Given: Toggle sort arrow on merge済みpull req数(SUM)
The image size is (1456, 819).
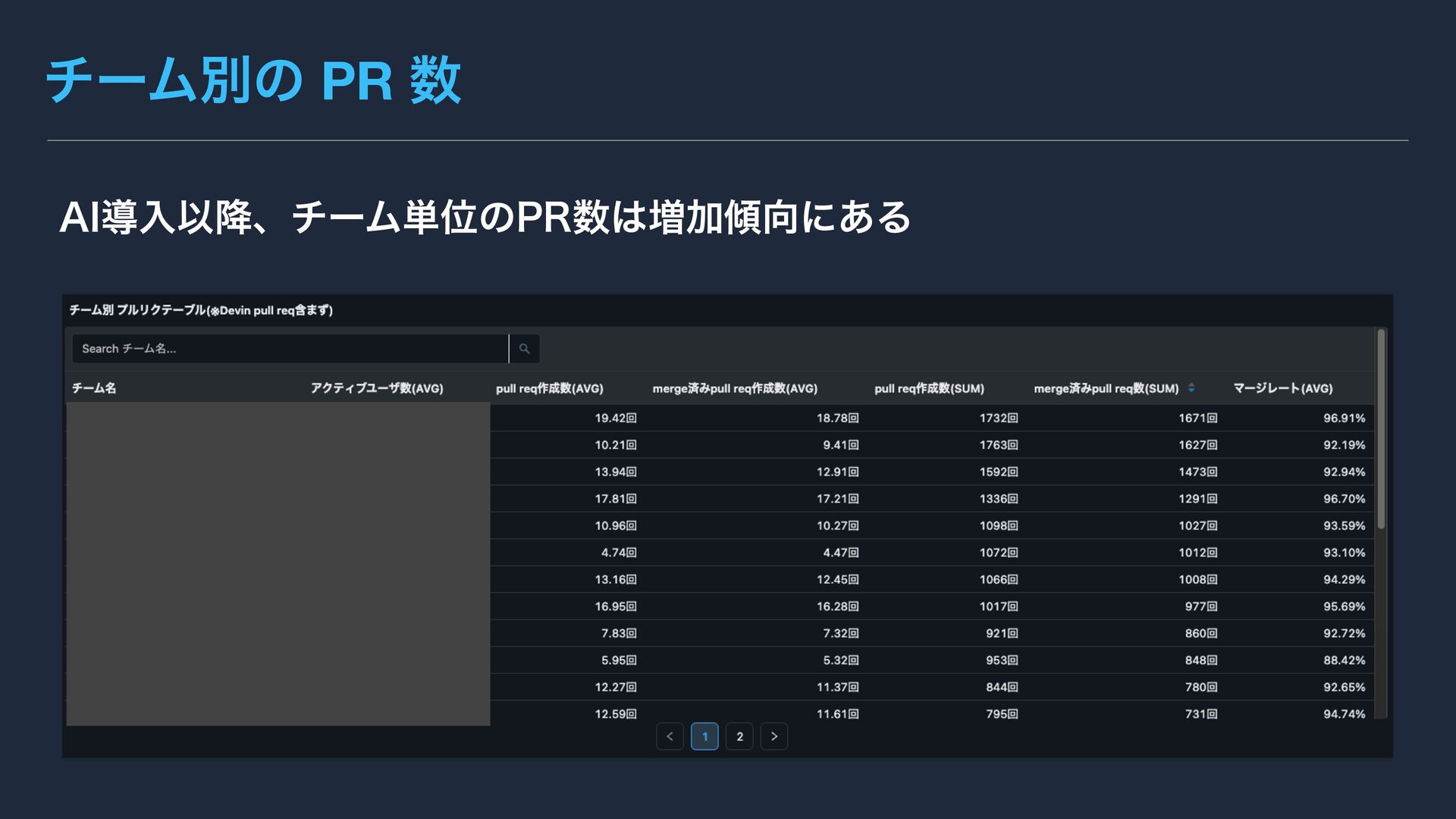Looking at the screenshot, I should pos(1191,388).
